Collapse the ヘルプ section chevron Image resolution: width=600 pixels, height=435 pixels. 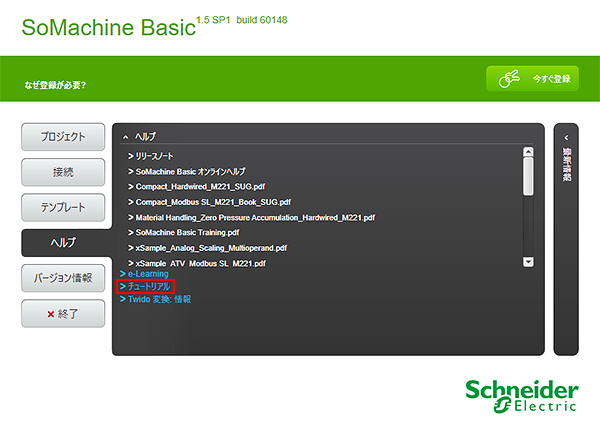point(126,137)
